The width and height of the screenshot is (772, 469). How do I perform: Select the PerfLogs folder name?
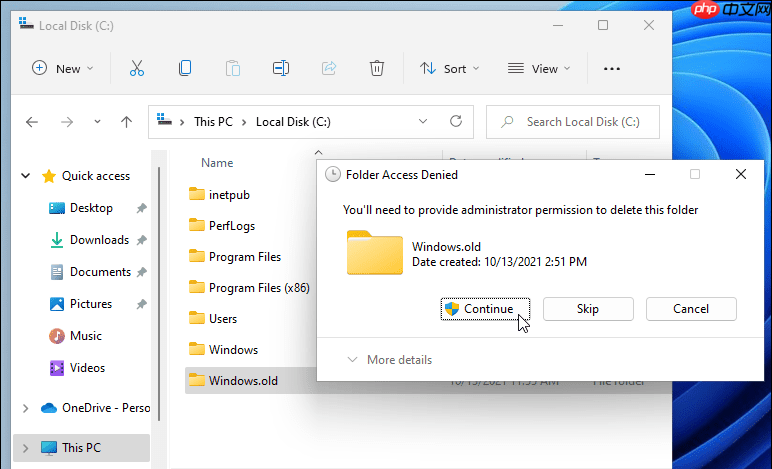(x=231, y=225)
